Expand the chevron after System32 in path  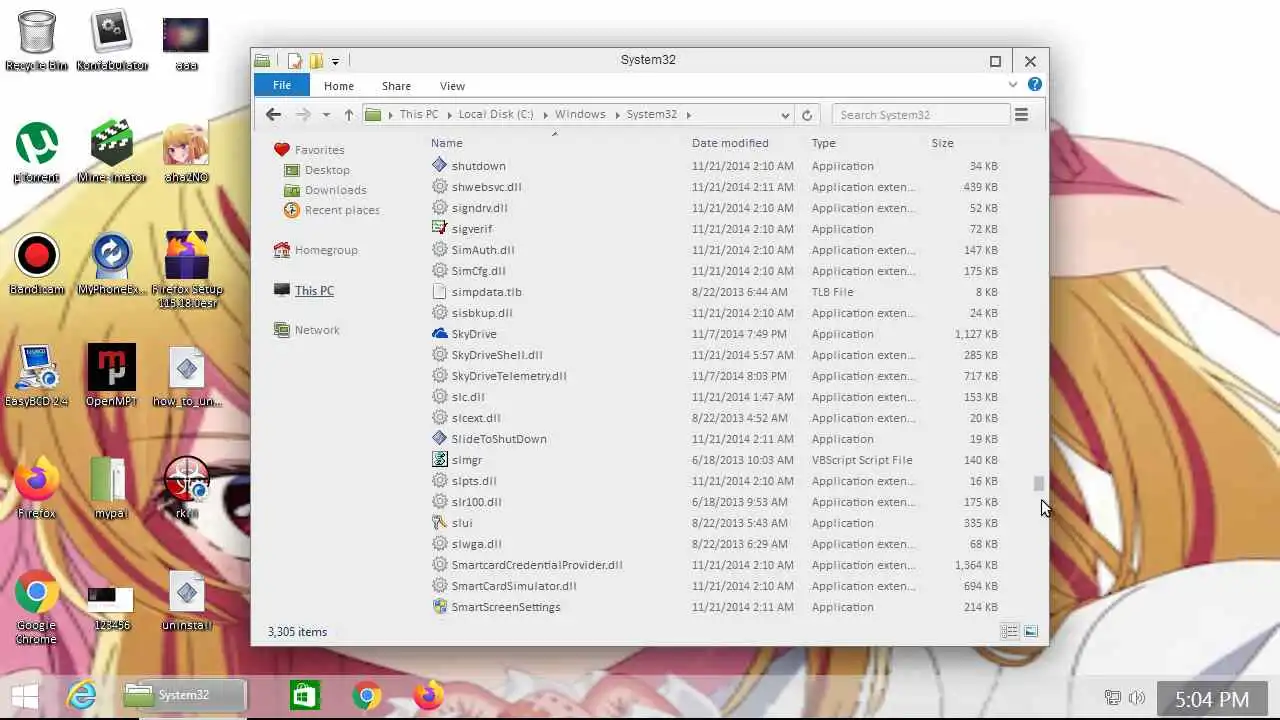(x=689, y=115)
